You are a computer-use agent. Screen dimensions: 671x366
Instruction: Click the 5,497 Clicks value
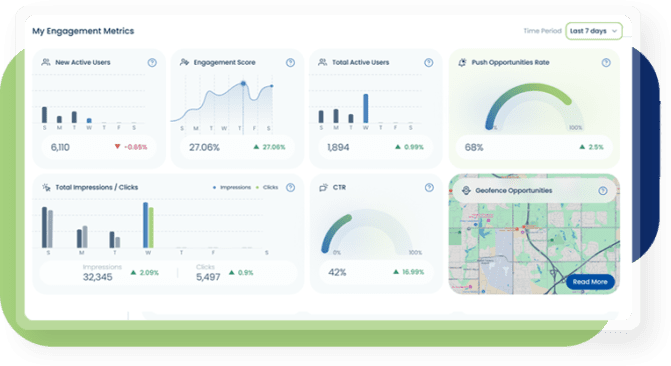coord(208,277)
